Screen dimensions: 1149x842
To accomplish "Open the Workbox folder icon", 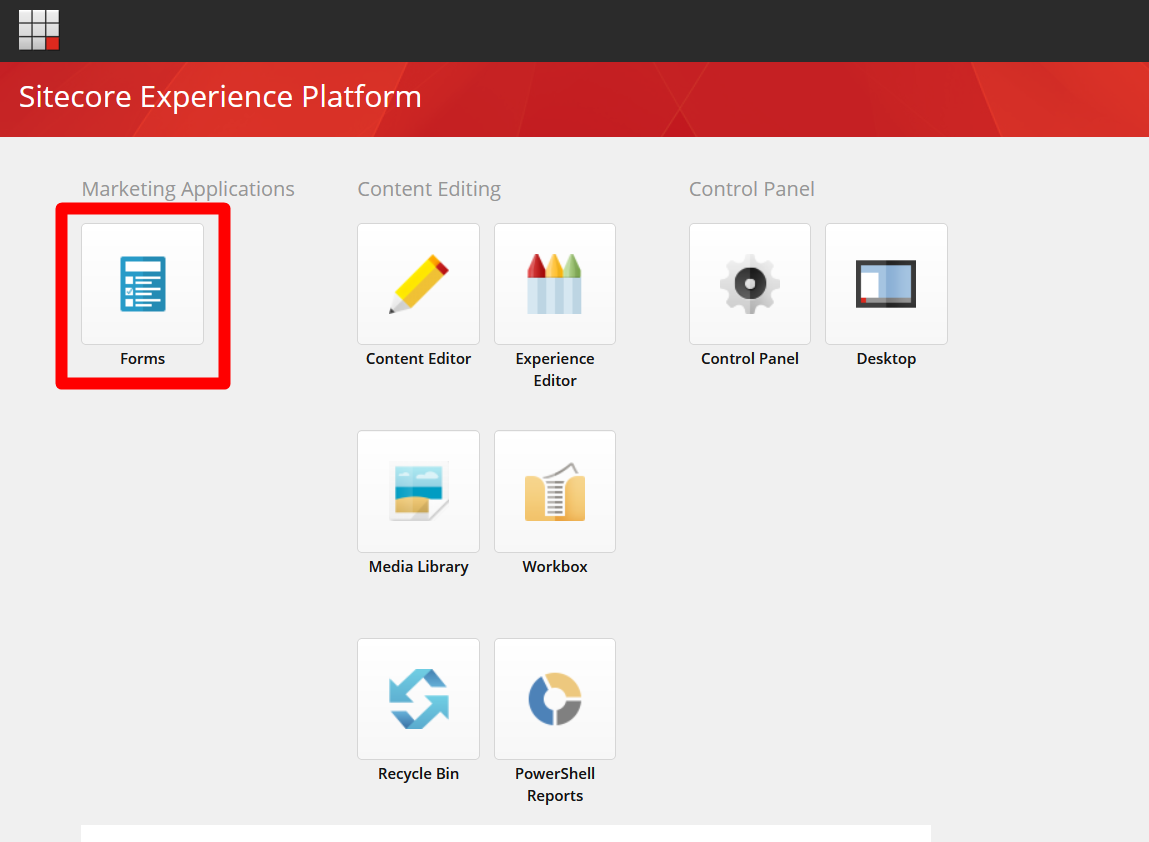I will (x=555, y=491).
